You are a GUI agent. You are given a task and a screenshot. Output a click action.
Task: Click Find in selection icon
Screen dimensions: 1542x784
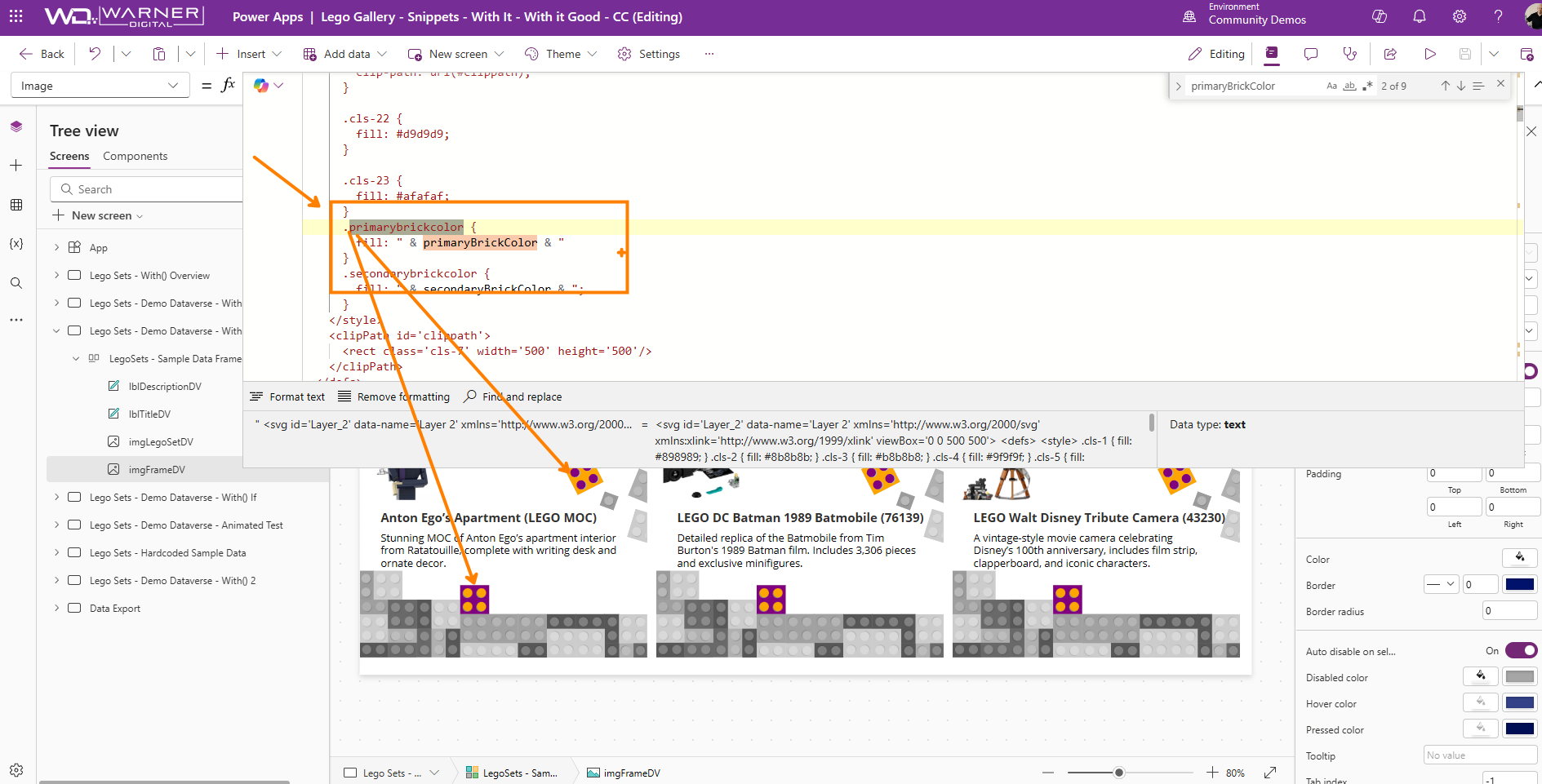(x=1478, y=86)
